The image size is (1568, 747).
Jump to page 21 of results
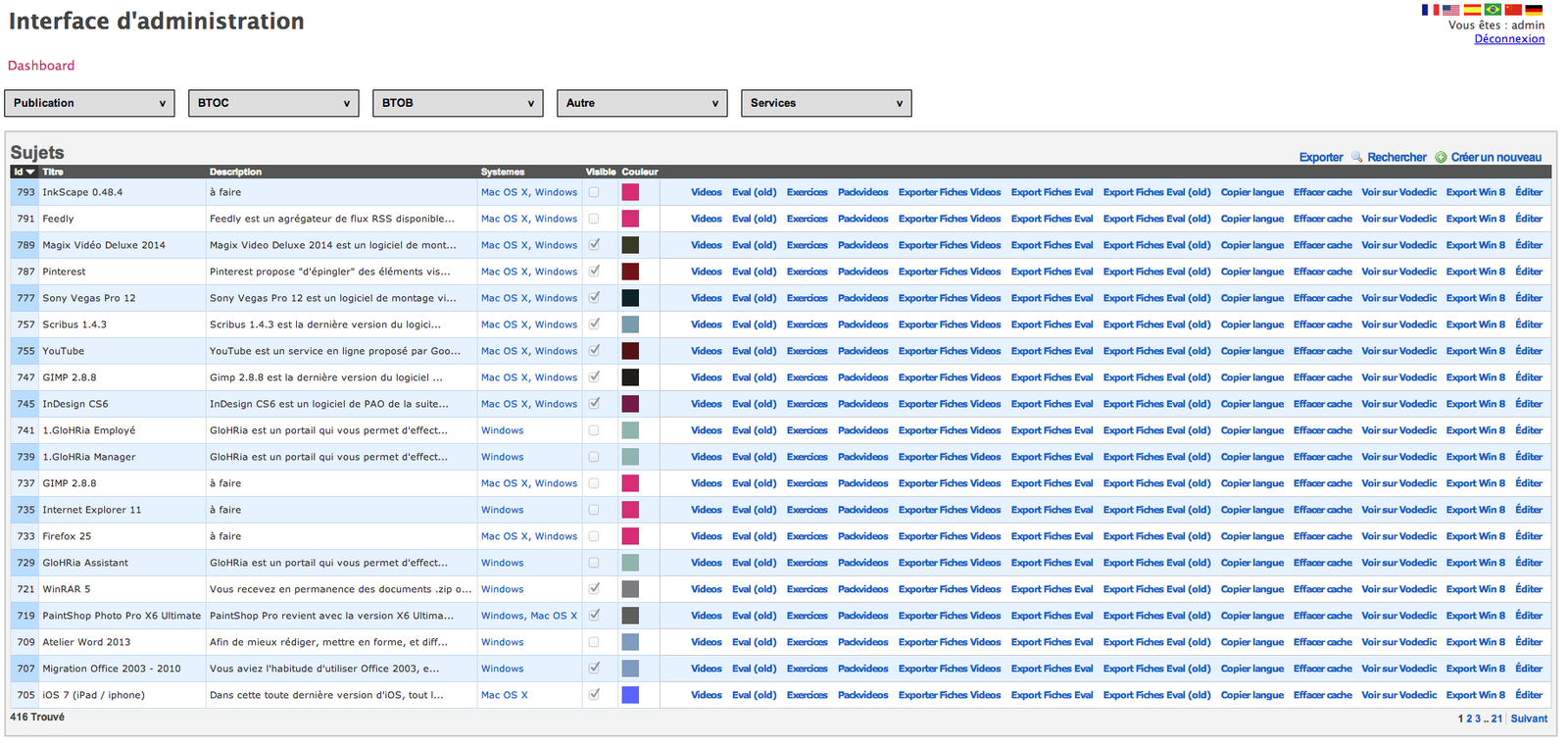pyautogui.click(x=1496, y=719)
